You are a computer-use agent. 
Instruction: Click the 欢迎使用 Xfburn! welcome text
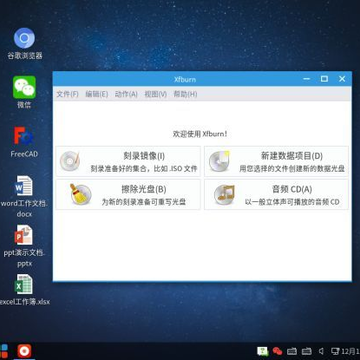200,134
